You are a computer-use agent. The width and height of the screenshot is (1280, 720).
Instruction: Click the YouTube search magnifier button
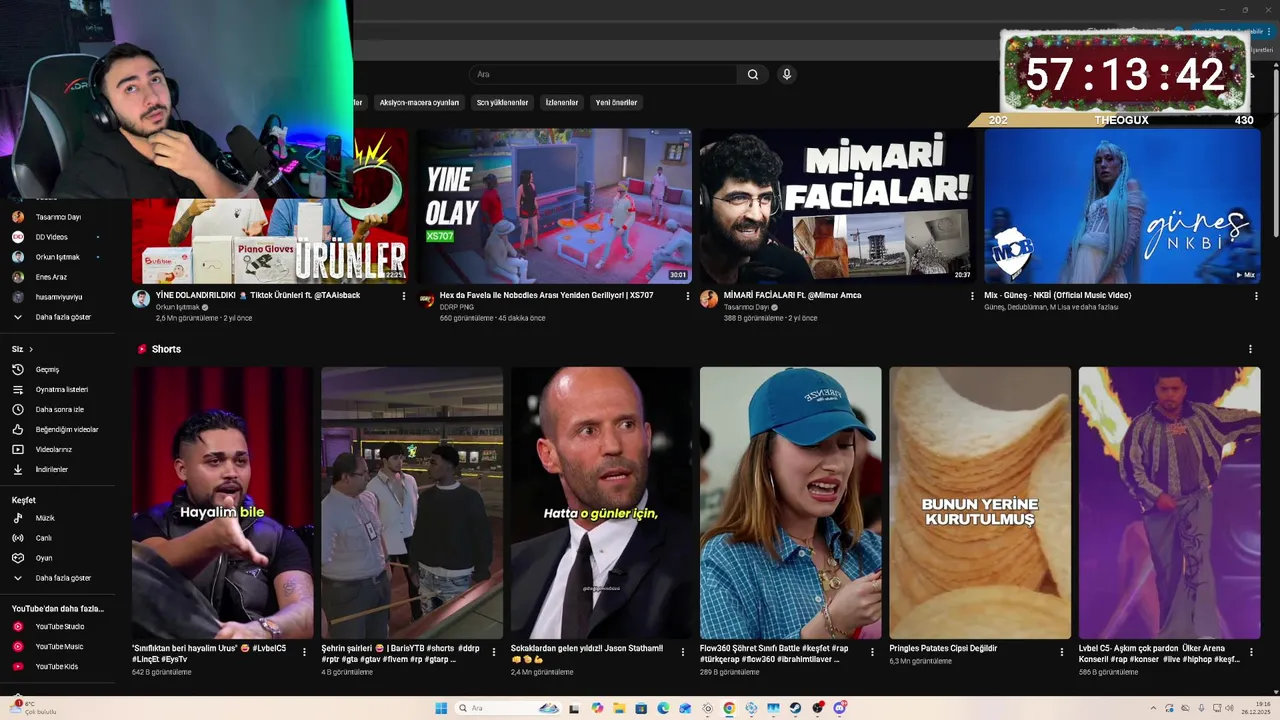pyautogui.click(x=753, y=74)
